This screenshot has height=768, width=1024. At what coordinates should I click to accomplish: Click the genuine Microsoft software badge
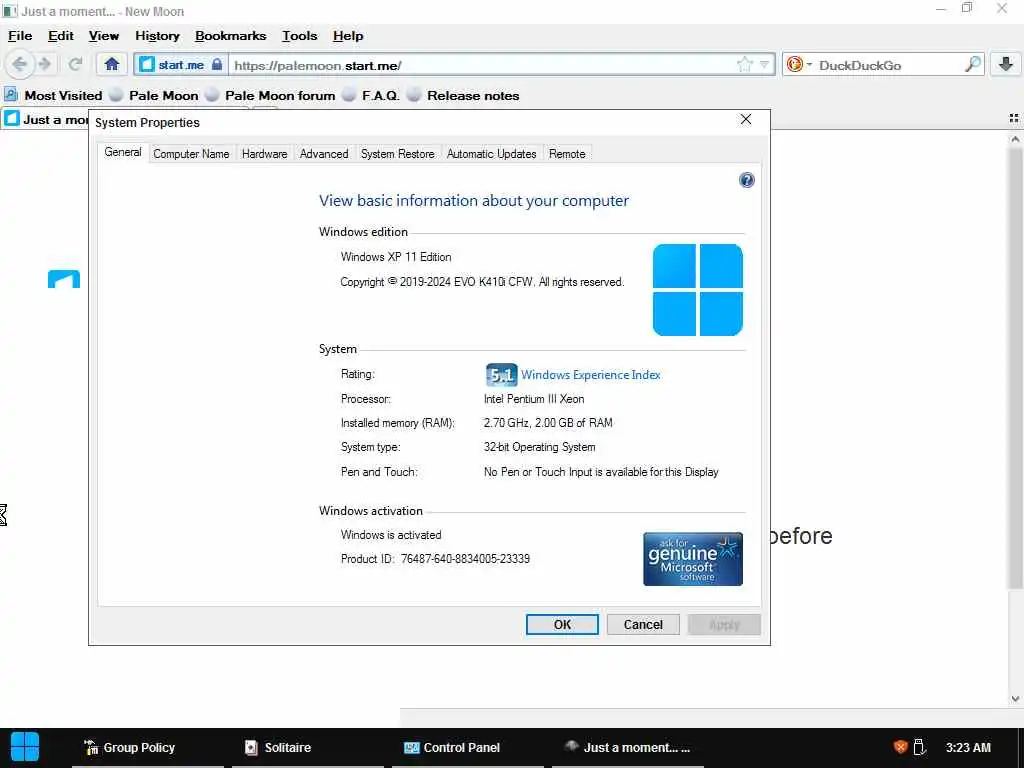[693, 559]
